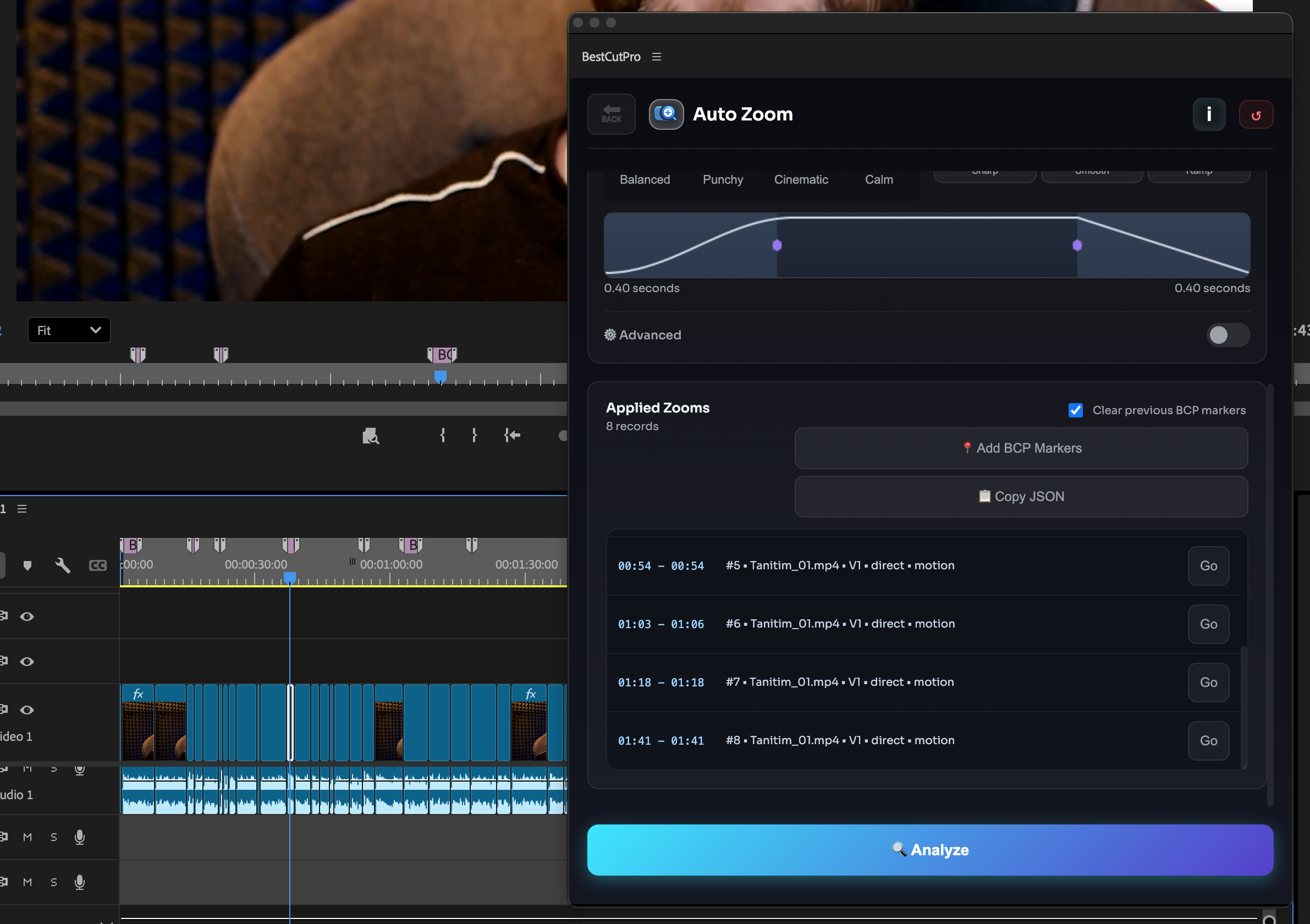Open the Fit zoom level dropdown
Image resolution: width=1310 pixels, height=924 pixels.
click(68, 330)
